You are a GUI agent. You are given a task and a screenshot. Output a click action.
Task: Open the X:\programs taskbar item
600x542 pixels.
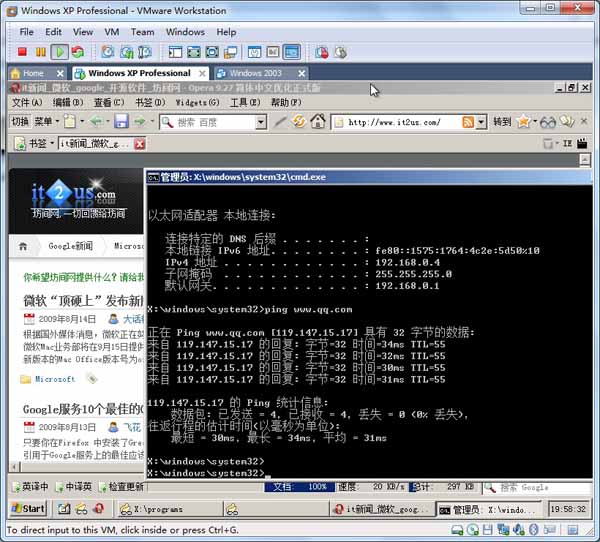[168, 509]
